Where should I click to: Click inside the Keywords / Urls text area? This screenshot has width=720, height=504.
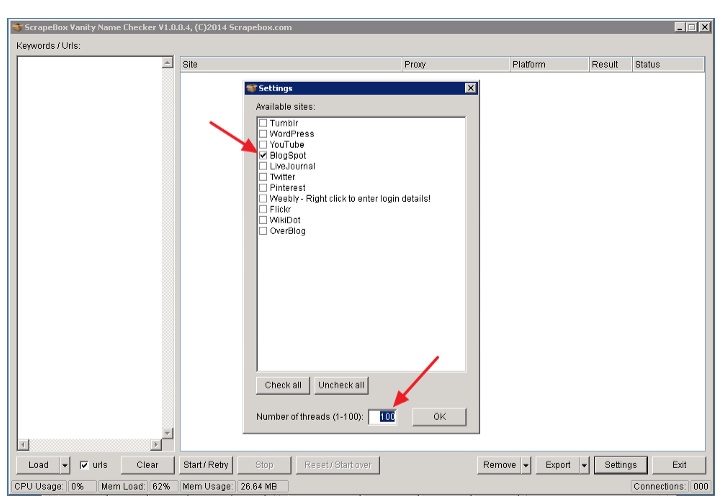click(90, 248)
